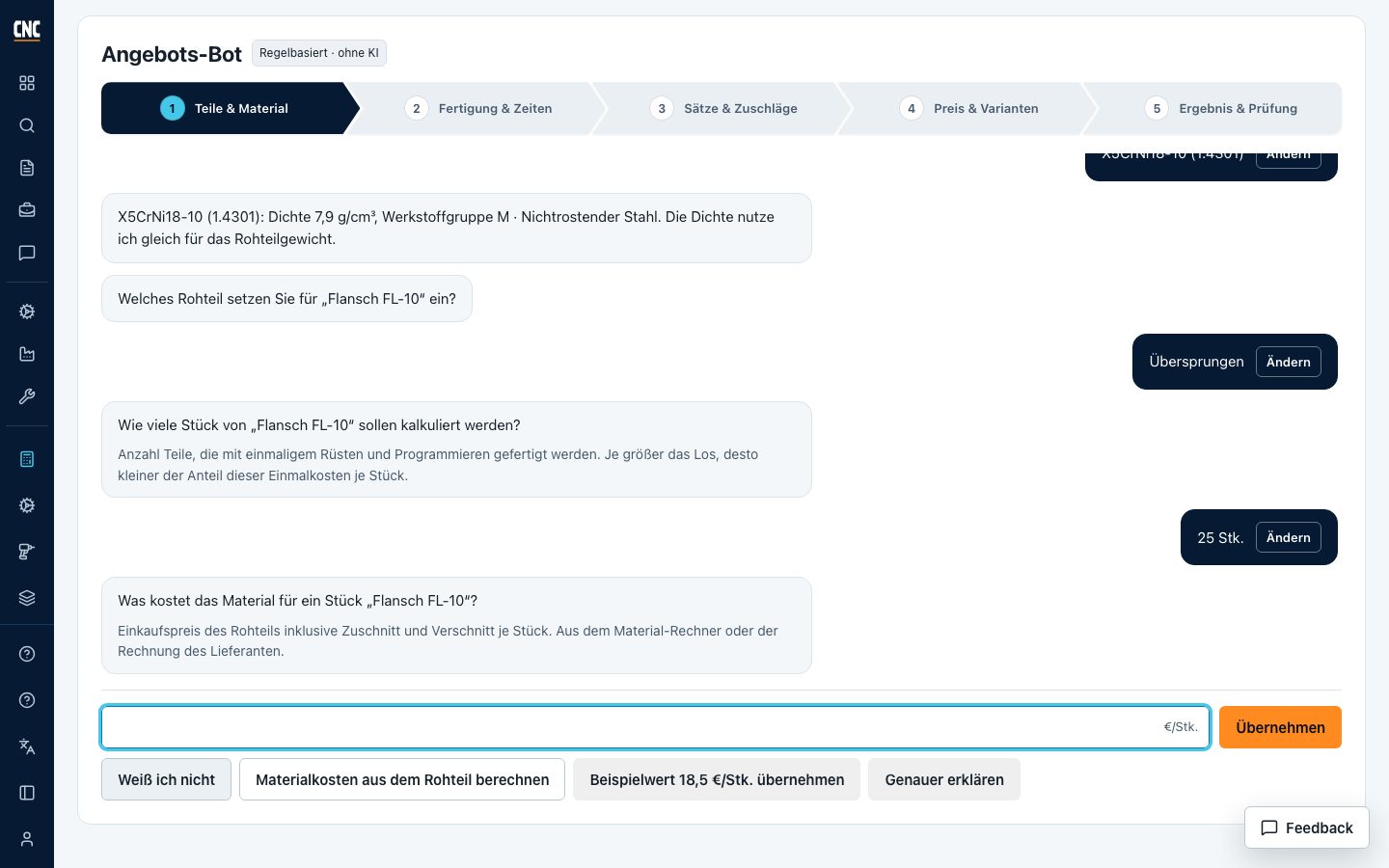
Task: Open the chat bubble icon in the sidebar
Action: (x=27, y=253)
